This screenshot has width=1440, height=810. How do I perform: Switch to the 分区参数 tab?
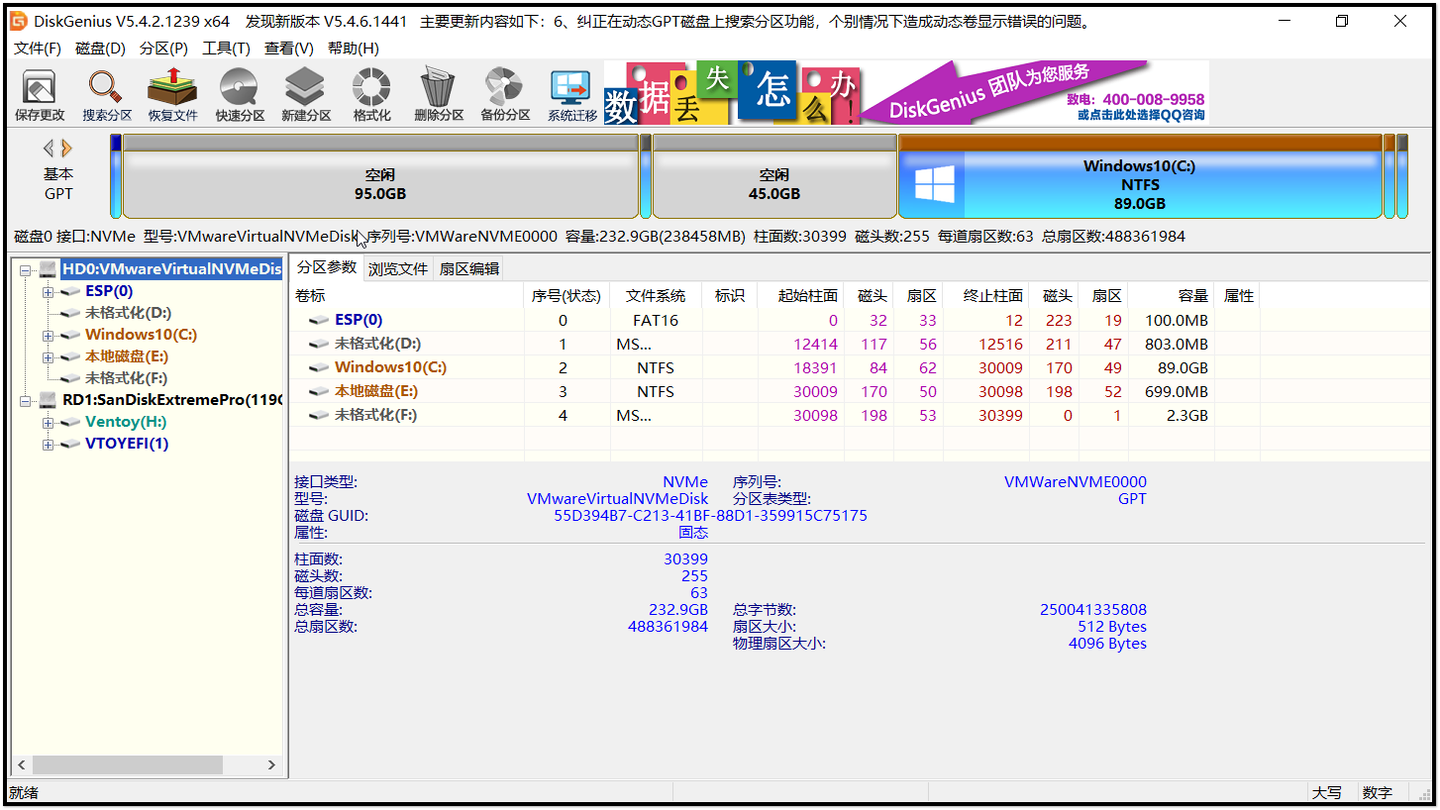[x=326, y=267]
